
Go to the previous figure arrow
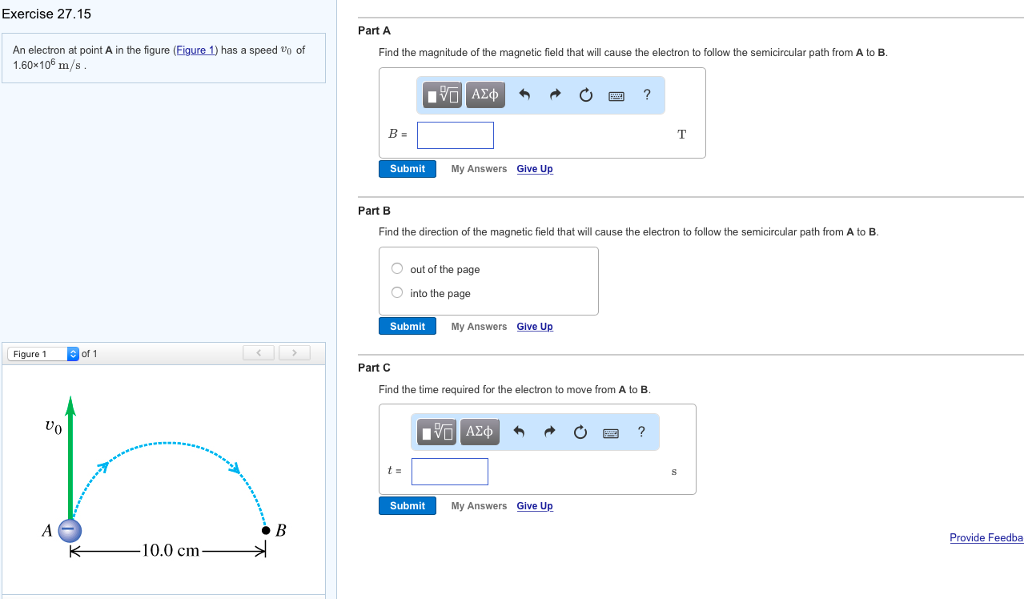258,353
